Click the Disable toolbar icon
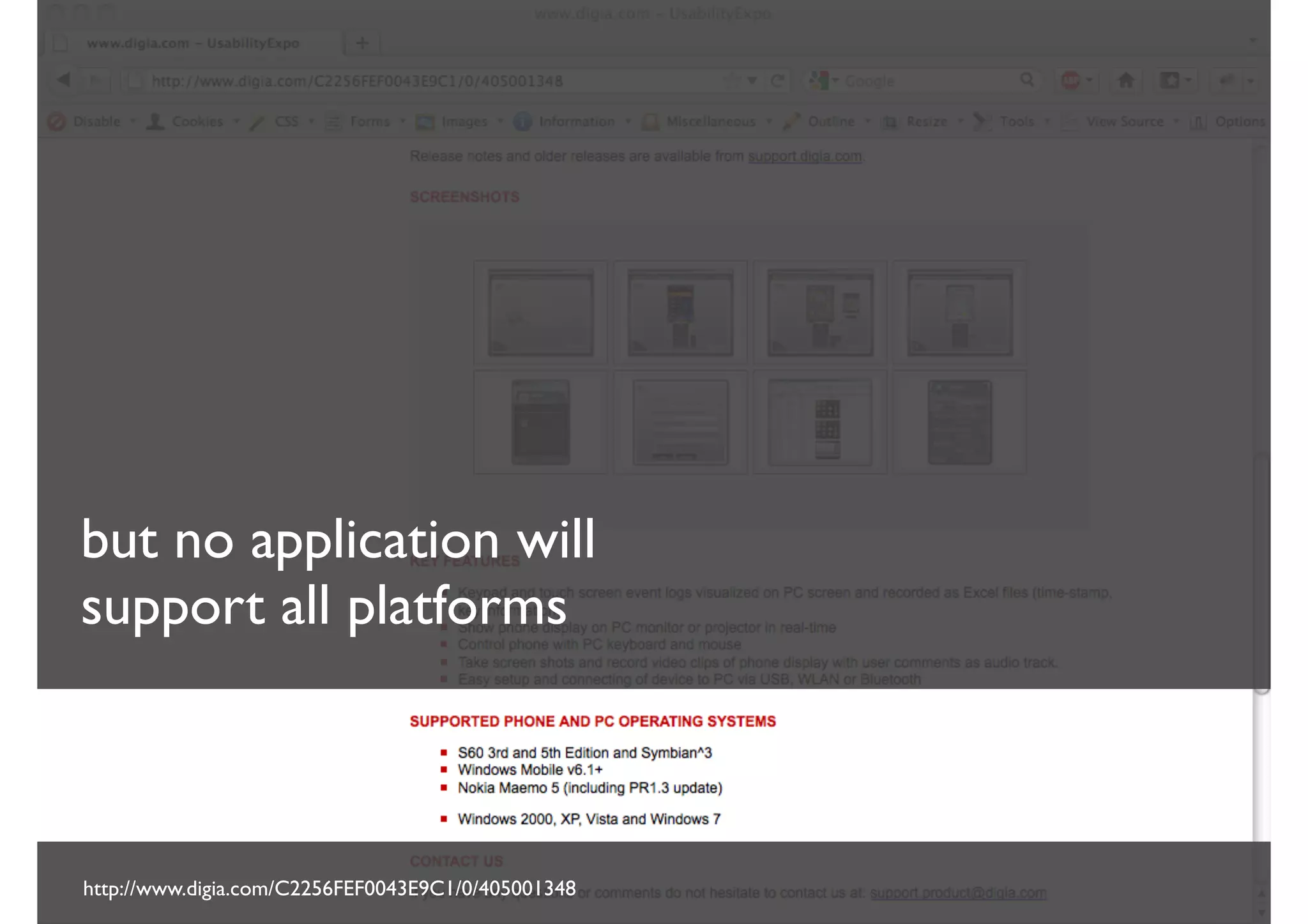1308x924 pixels. click(57, 121)
